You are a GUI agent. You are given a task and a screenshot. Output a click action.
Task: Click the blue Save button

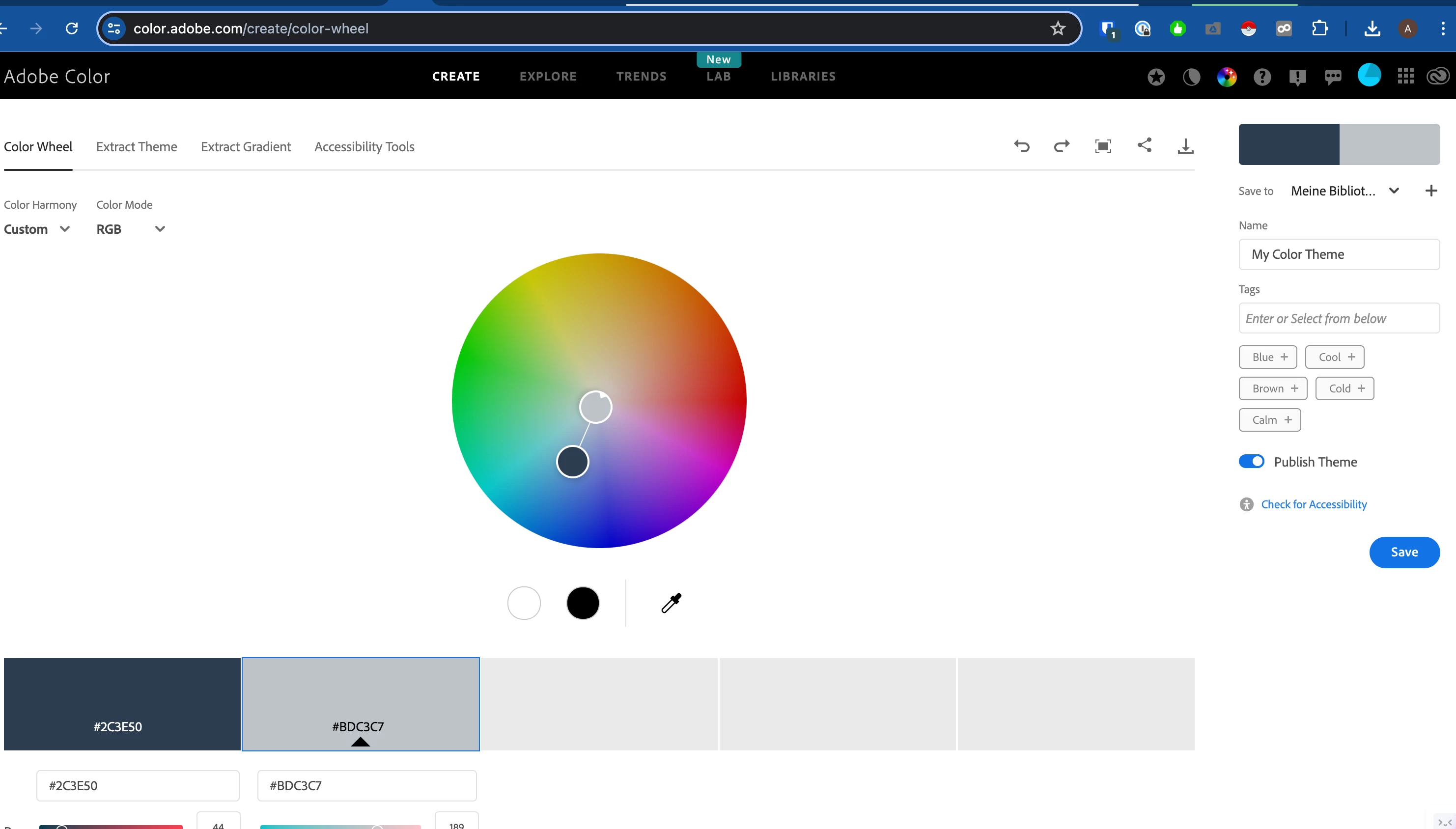point(1403,552)
